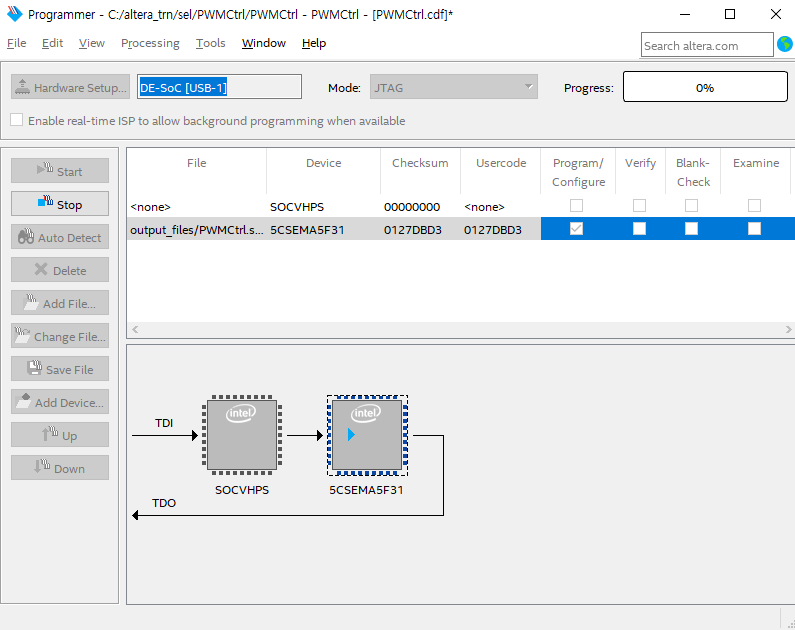Open the View menu
Screen dimensions: 795x630
[x=92, y=43]
